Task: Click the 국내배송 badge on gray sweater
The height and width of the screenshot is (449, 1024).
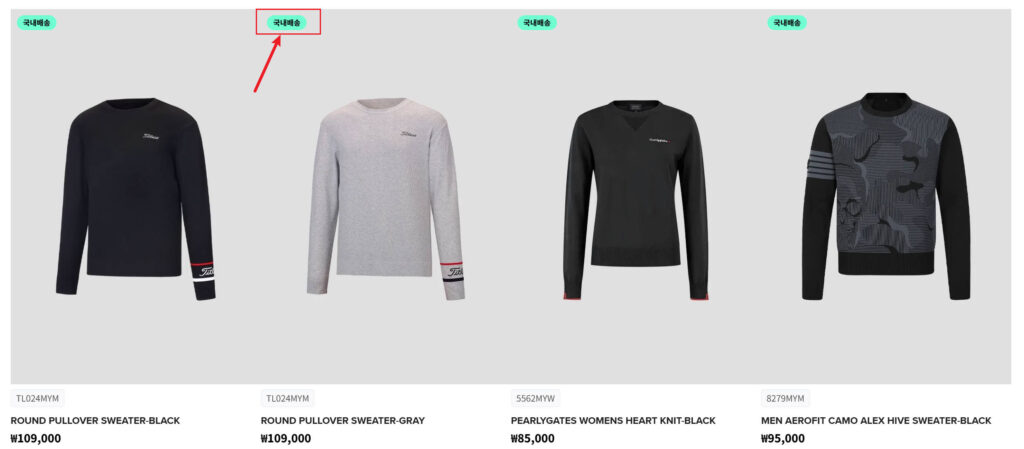Action: click(287, 23)
